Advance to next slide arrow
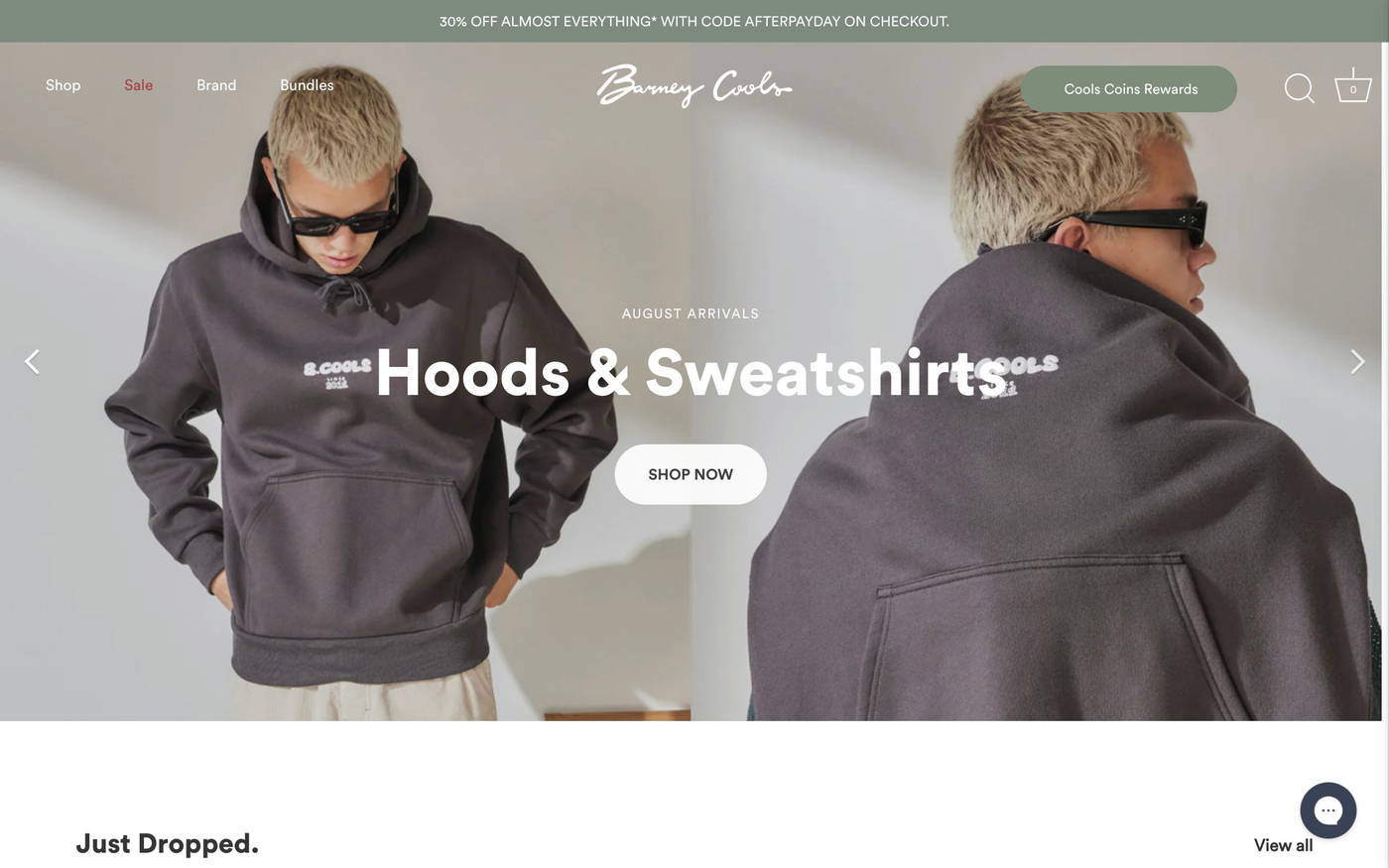This screenshot has width=1389, height=868. coord(1357,362)
